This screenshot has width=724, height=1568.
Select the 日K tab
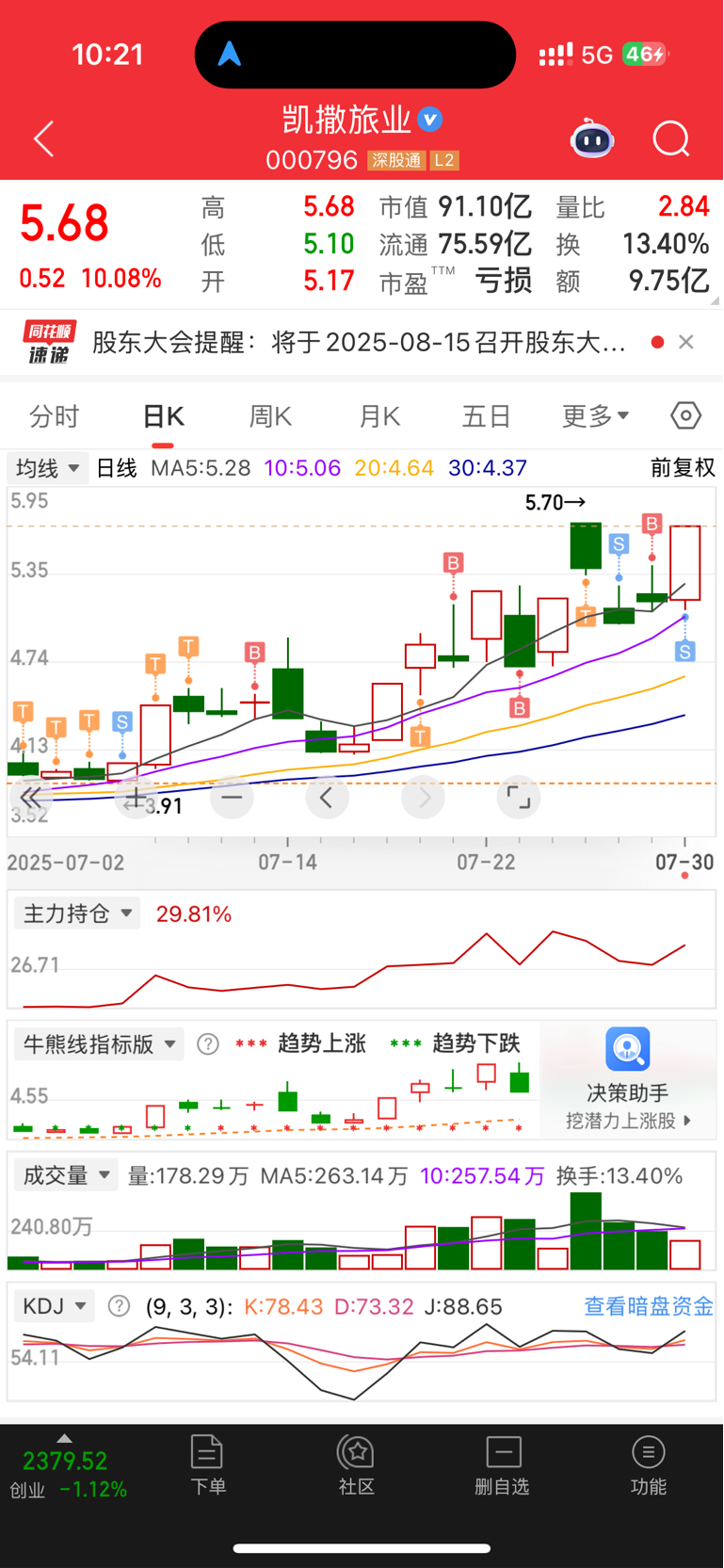point(163,415)
